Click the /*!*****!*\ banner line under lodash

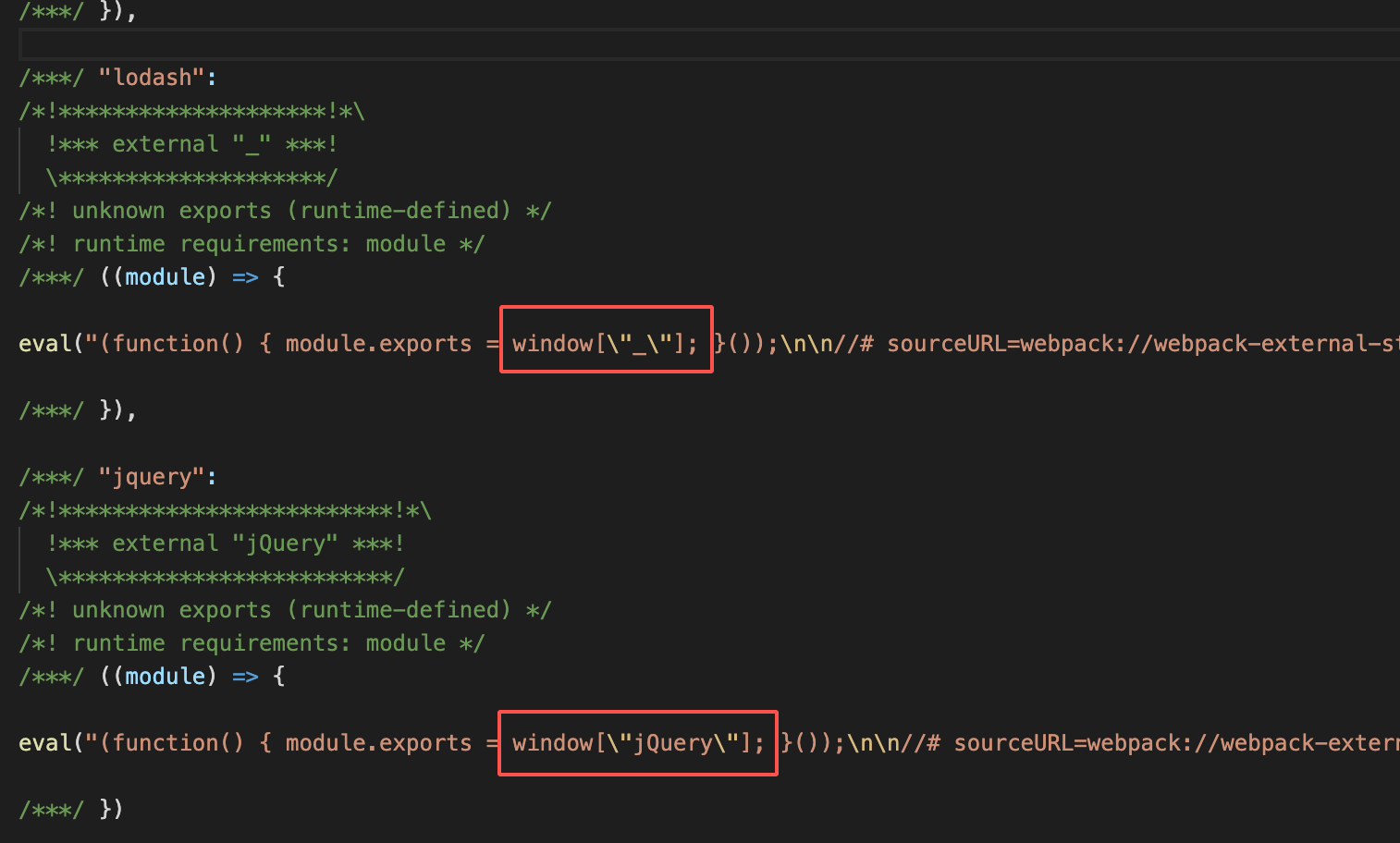pos(192,111)
